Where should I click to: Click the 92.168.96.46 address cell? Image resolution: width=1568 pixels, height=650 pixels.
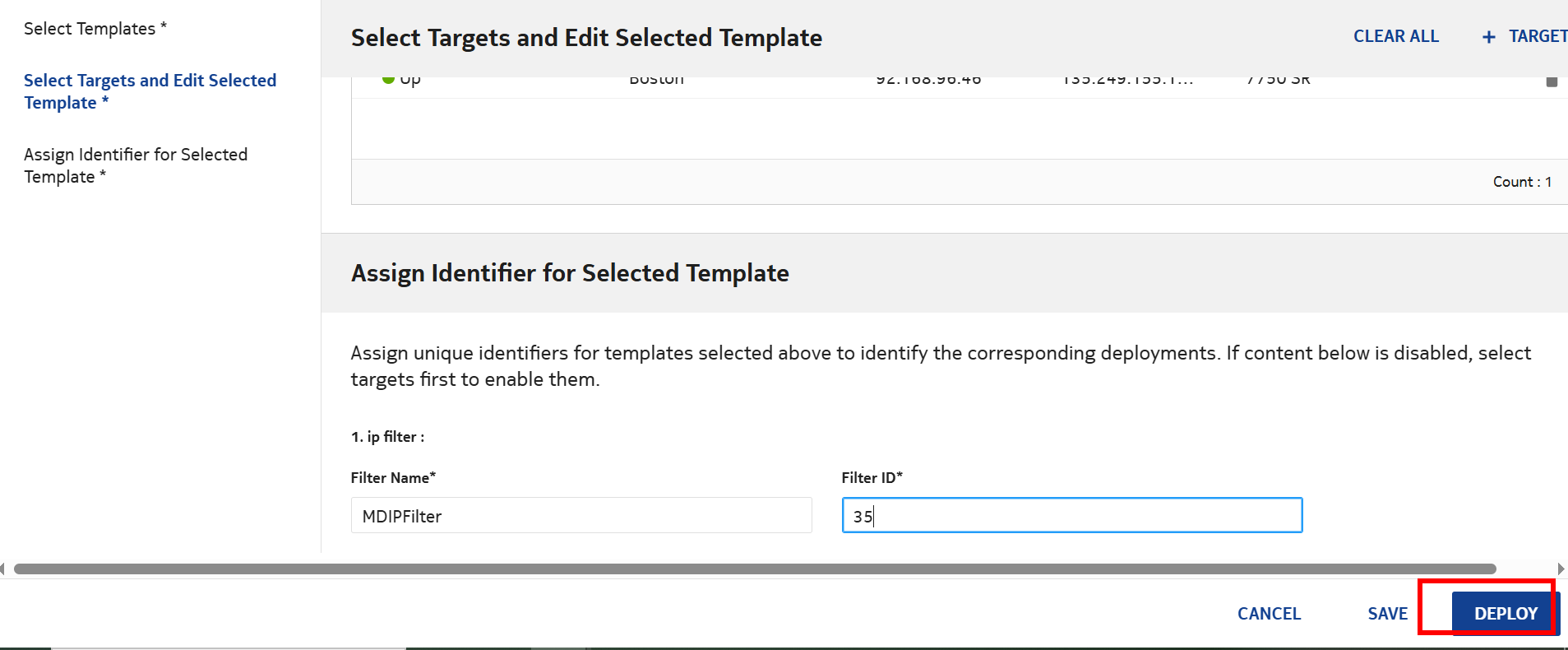(928, 81)
